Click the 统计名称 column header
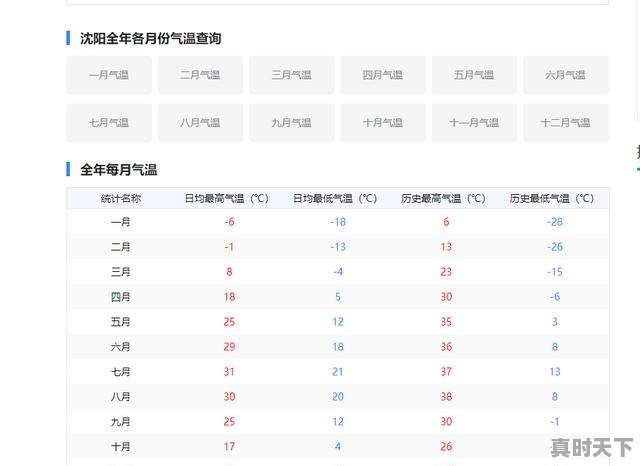Image resolution: width=640 pixels, height=466 pixels. click(121, 199)
